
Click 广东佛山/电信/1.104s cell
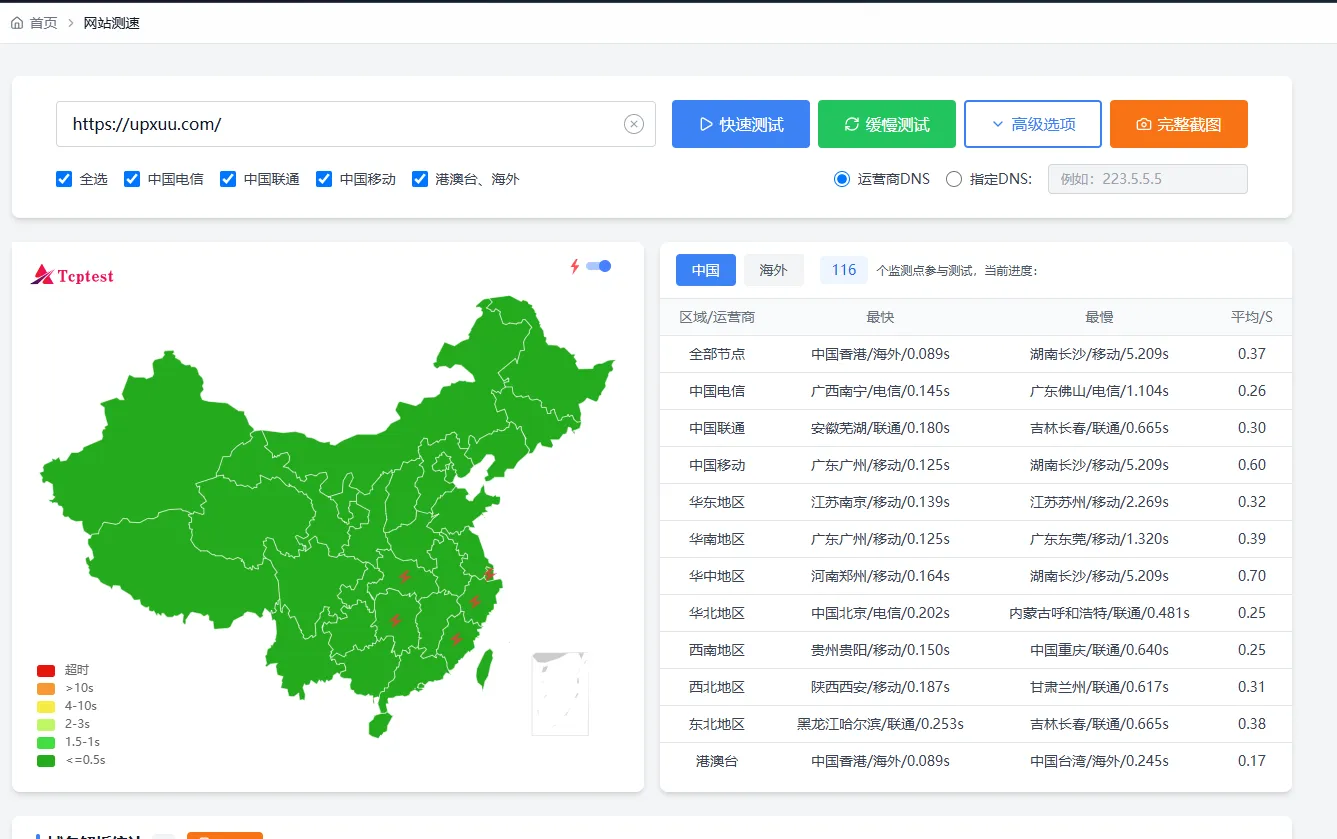pyautogui.click(x=1099, y=391)
